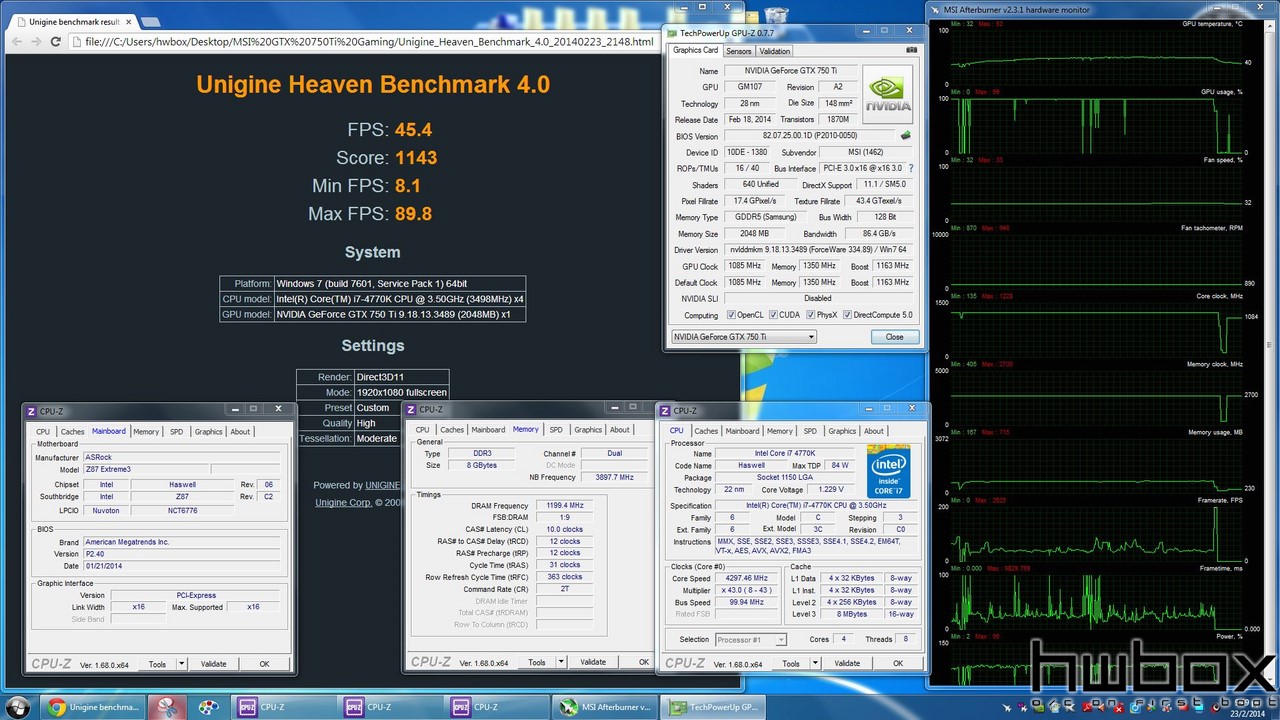Click the MSI Afterburner monitor window icon

tap(935, 10)
